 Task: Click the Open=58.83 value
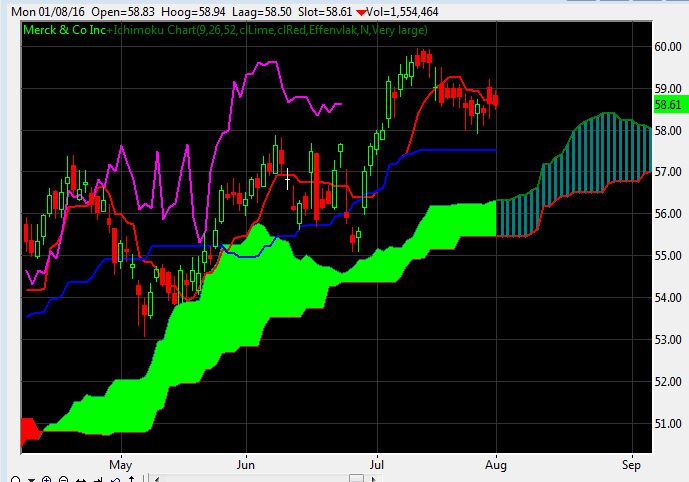(123, 11)
